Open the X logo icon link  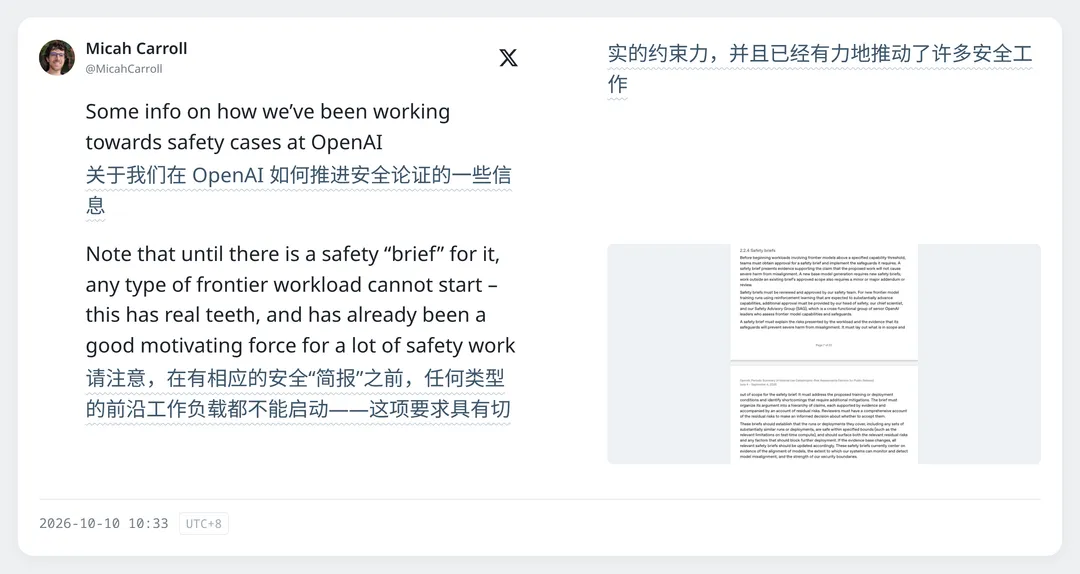click(508, 57)
